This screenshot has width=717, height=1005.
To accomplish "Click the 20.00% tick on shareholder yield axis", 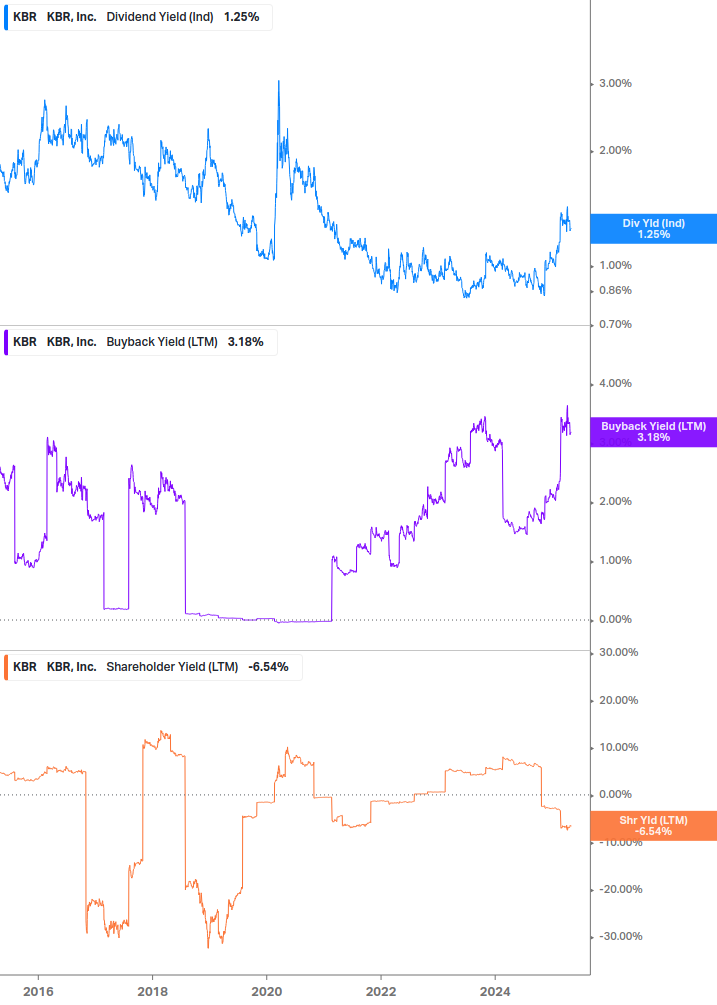I will 618,700.
